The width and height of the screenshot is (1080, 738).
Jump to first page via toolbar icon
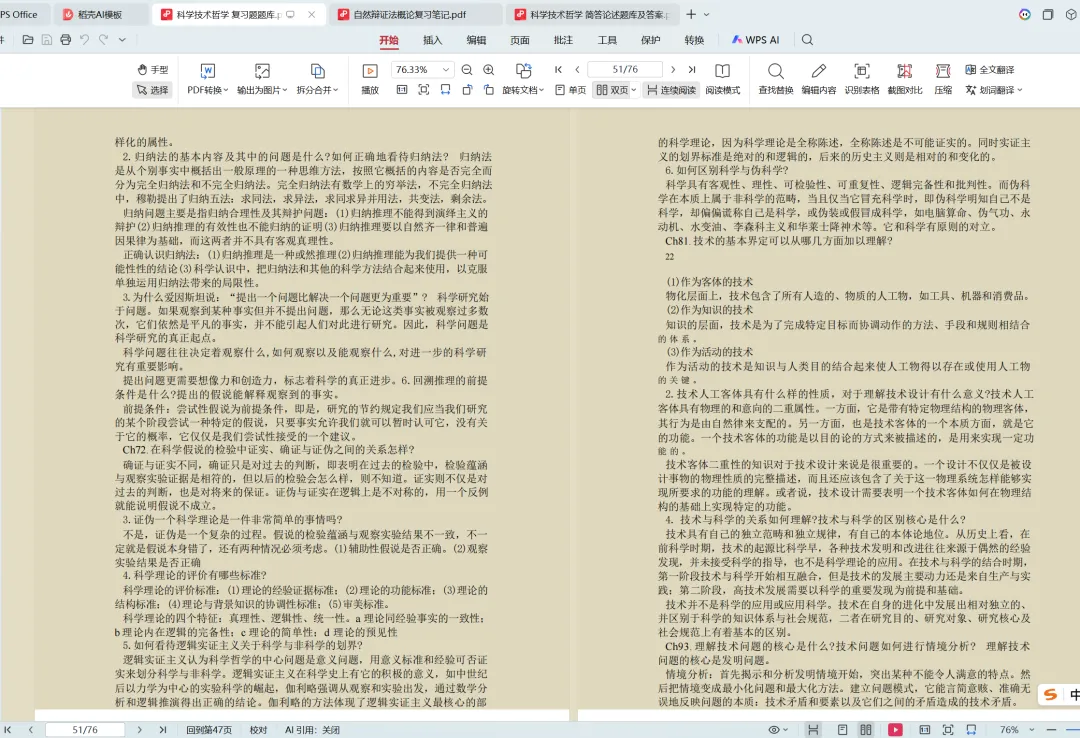[x=559, y=70]
